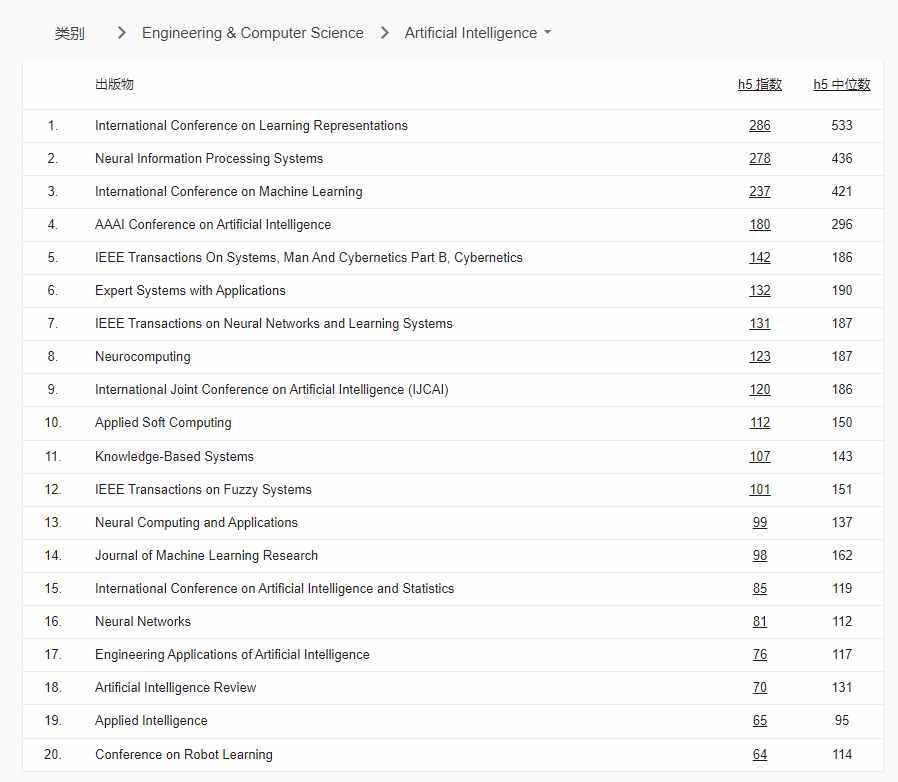Open h5-index 65 for Applied Intelligence
This screenshot has height=782, width=898.
760,720
